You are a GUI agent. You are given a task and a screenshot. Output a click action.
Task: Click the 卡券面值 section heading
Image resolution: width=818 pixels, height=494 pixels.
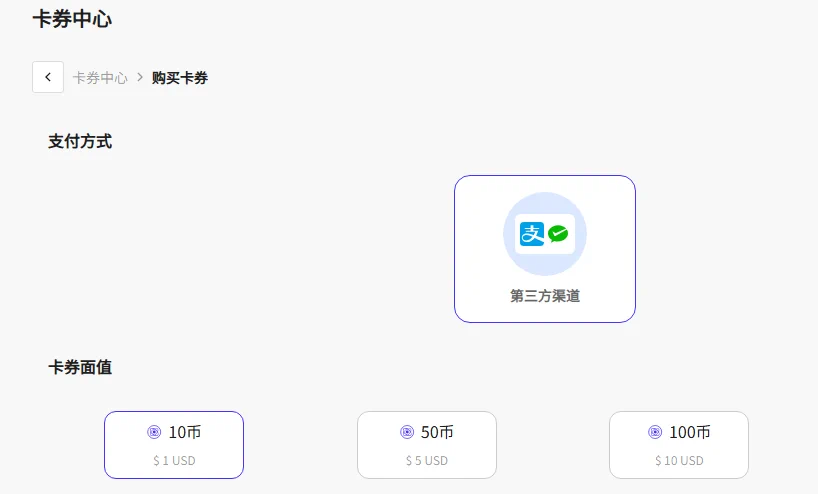click(x=80, y=367)
